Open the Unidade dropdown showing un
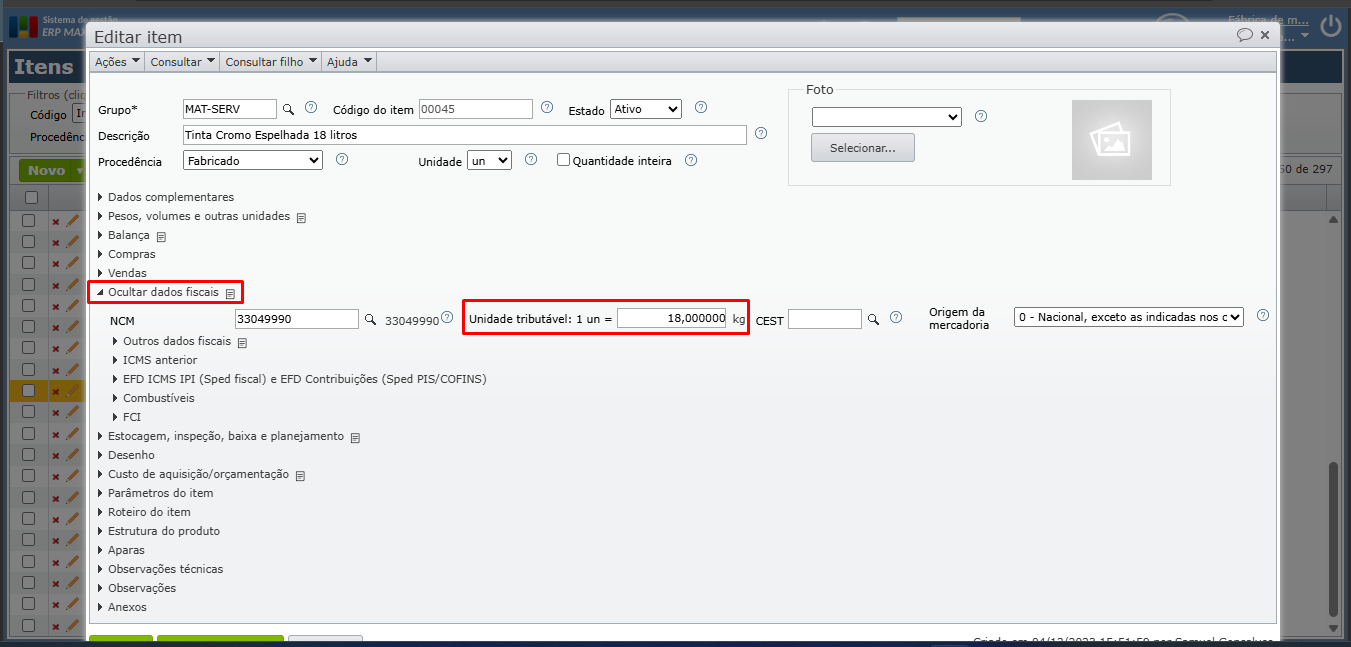 click(489, 160)
